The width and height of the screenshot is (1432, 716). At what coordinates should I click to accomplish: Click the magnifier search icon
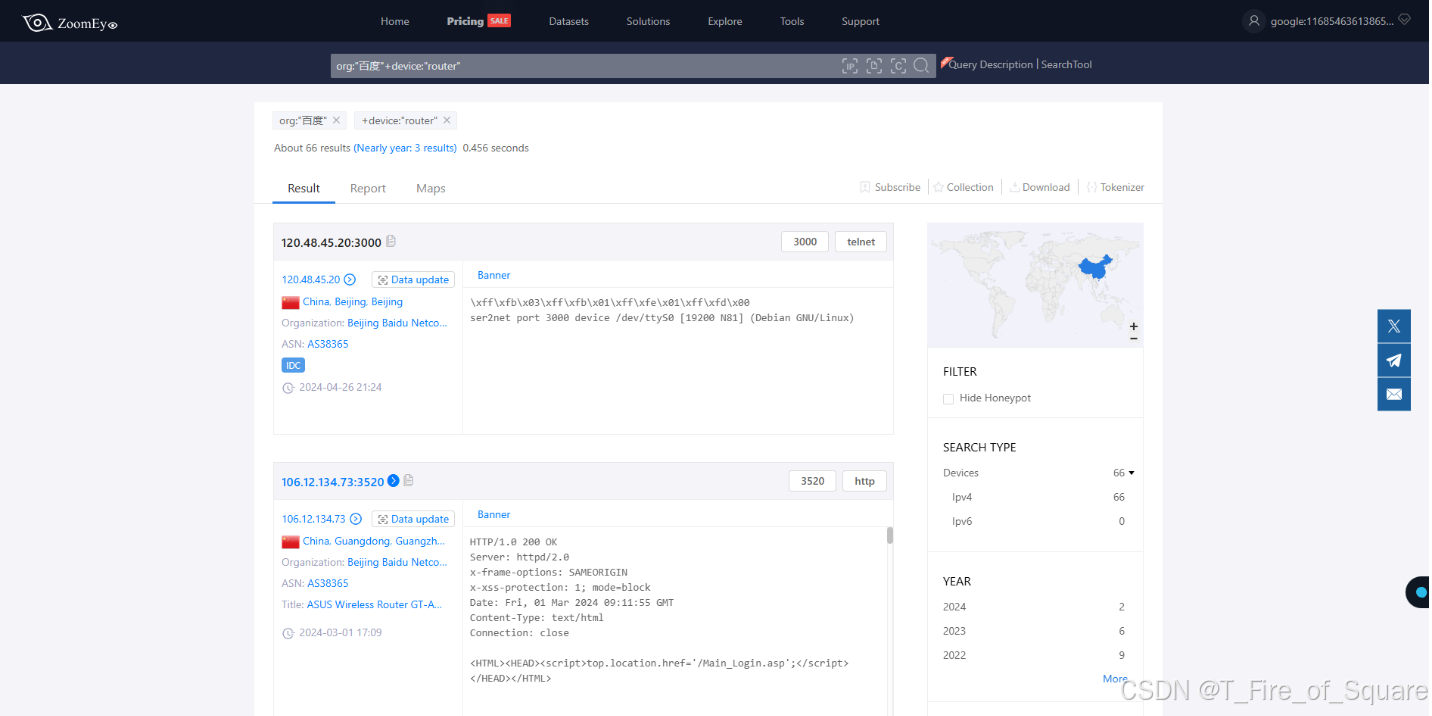[x=921, y=66]
